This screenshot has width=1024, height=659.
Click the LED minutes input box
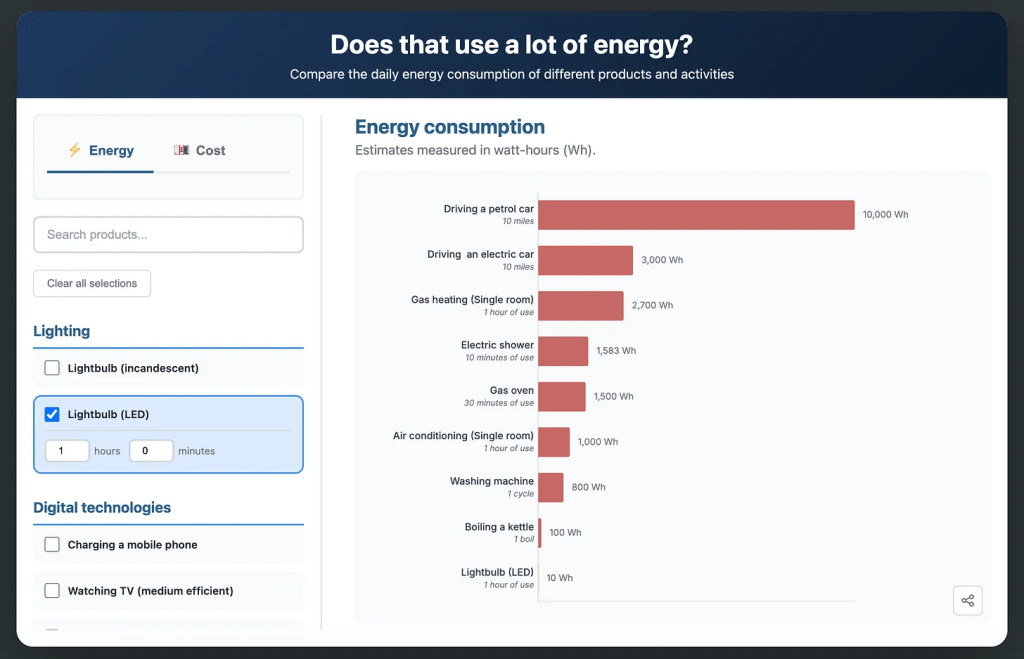[151, 451]
